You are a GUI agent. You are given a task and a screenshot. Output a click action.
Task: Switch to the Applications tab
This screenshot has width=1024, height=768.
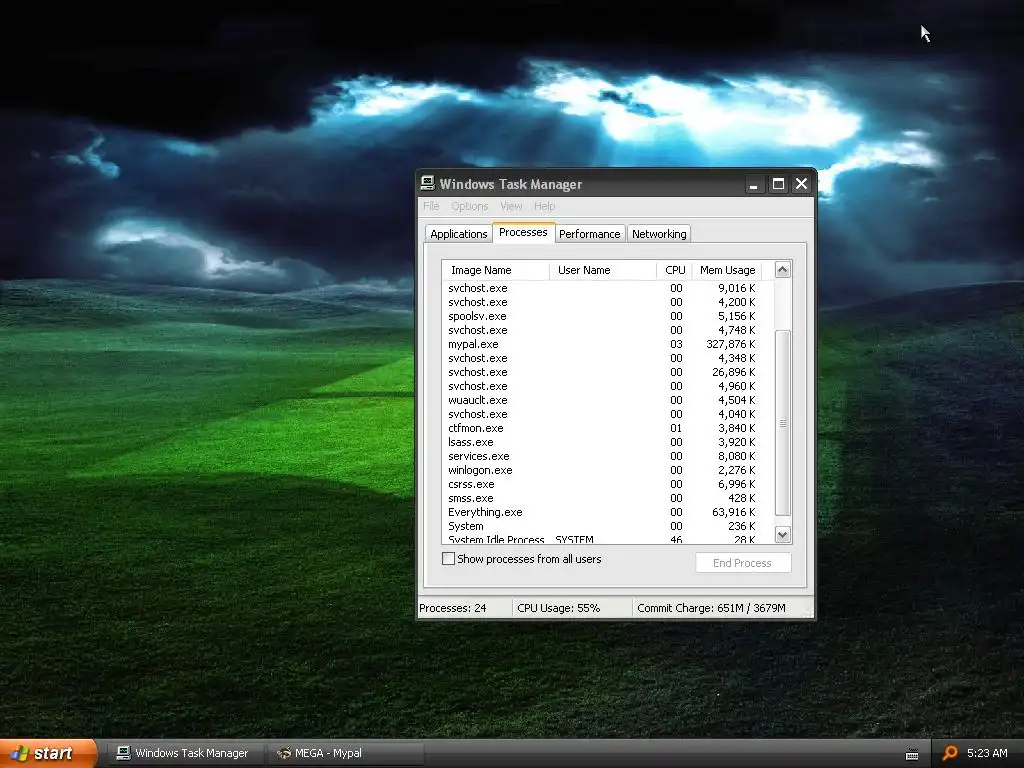pyautogui.click(x=458, y=234)
